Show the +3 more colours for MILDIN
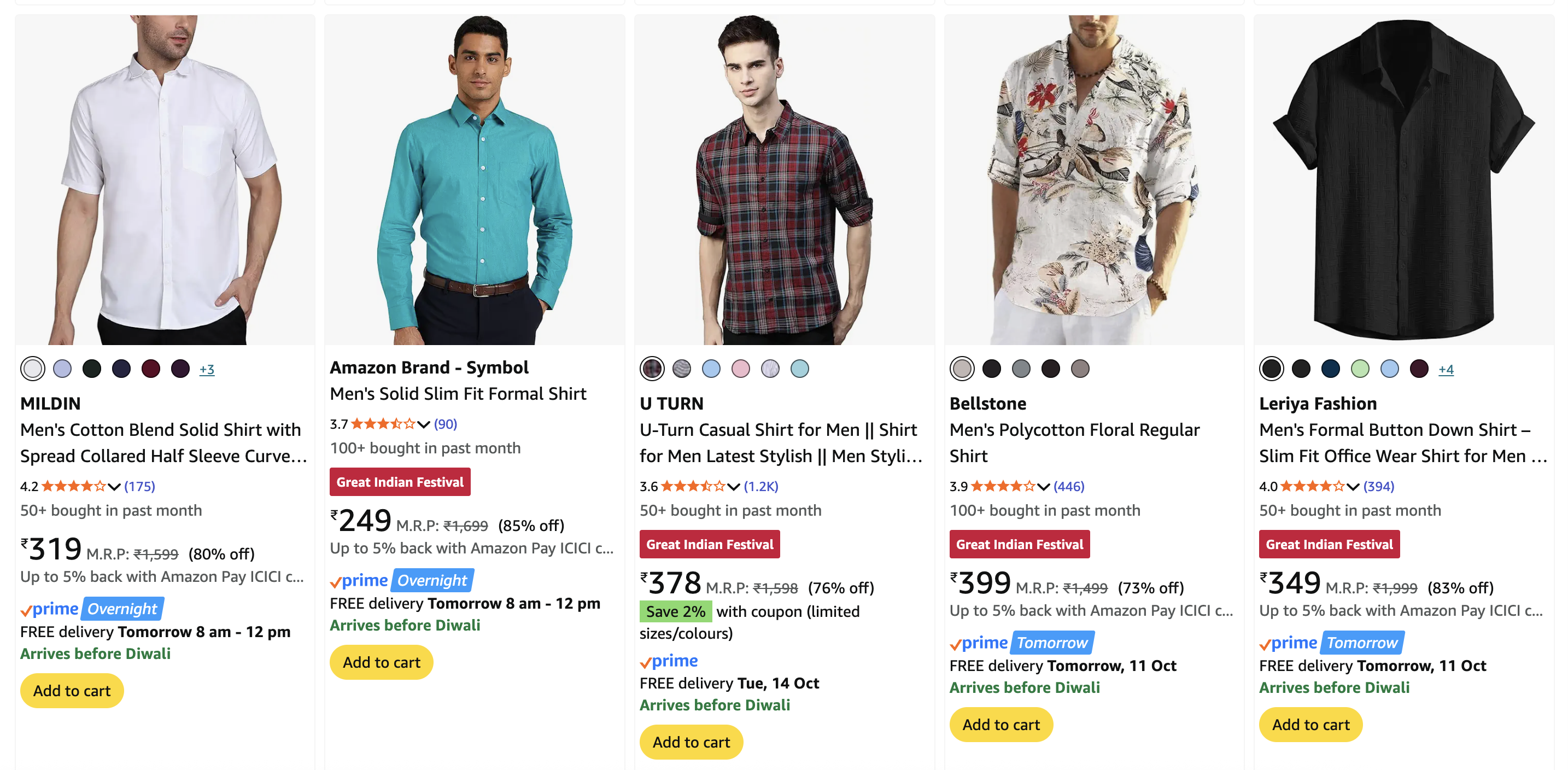 207,370
